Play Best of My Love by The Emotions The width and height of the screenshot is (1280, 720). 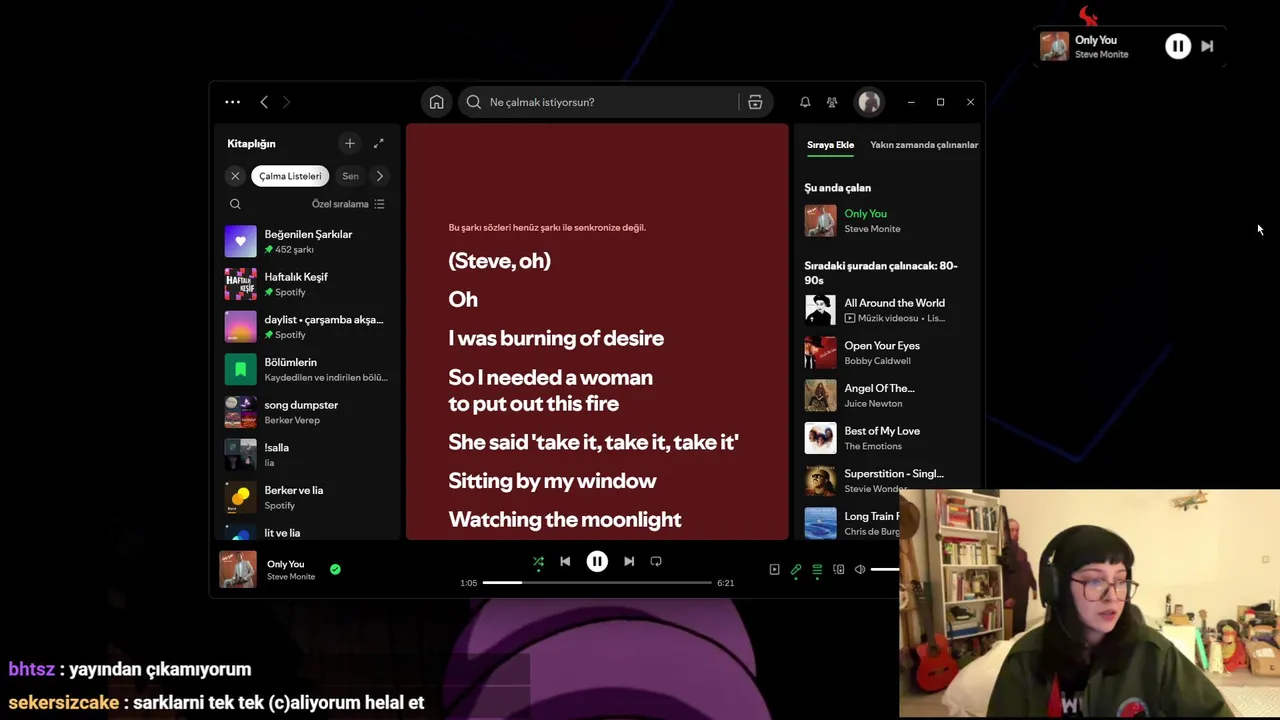click(888, 438)
